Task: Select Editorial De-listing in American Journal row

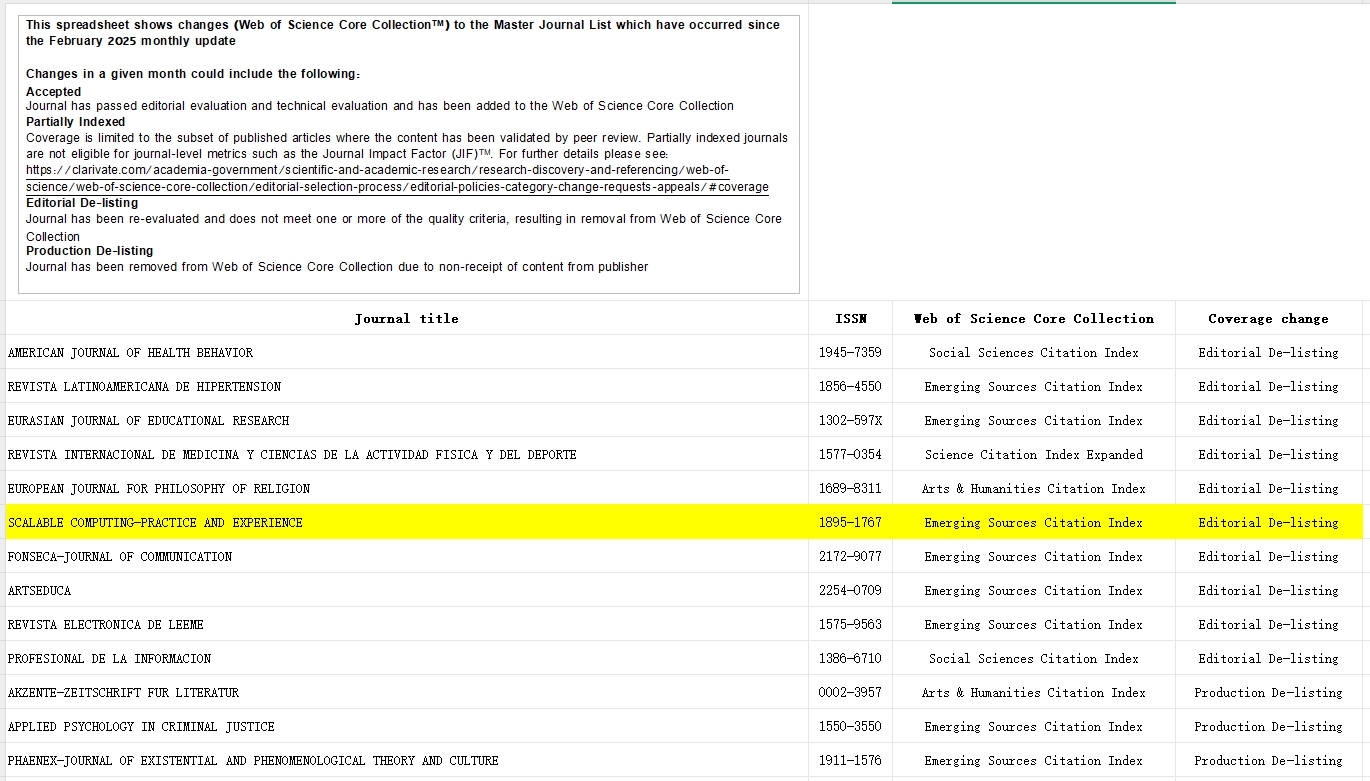Action: tap(1269, 352)
